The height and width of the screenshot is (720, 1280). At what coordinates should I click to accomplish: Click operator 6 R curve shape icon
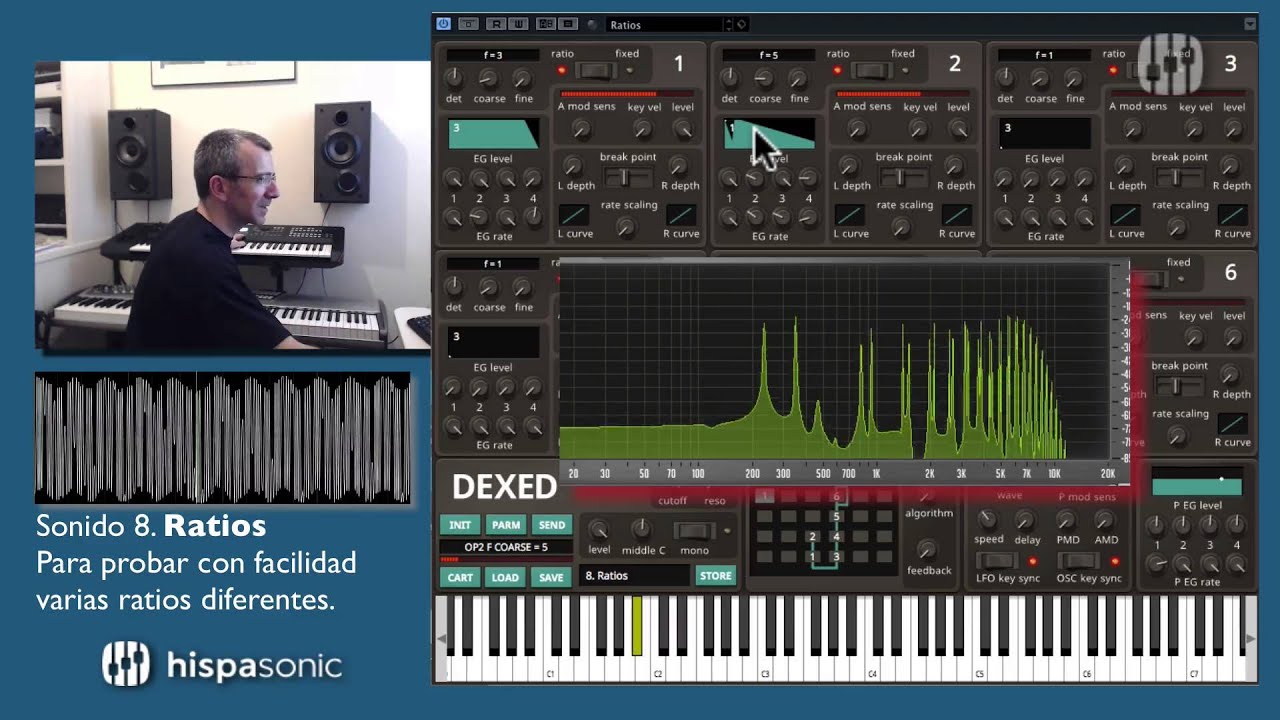click(x=1232, y=424)
